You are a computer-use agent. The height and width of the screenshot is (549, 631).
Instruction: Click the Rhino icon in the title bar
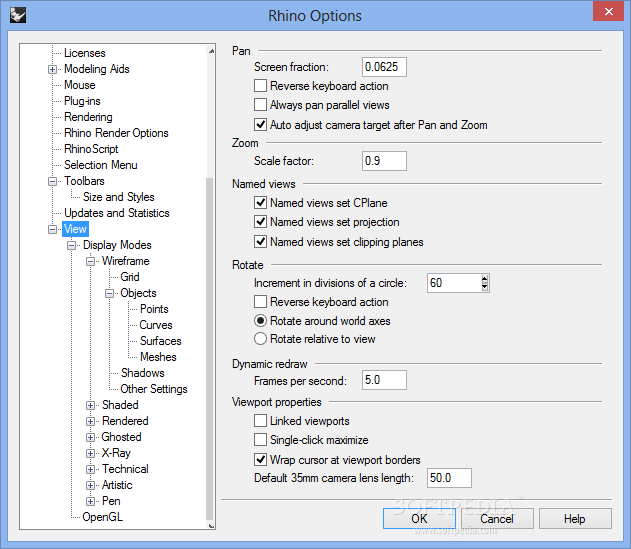(x=17, y=15)
